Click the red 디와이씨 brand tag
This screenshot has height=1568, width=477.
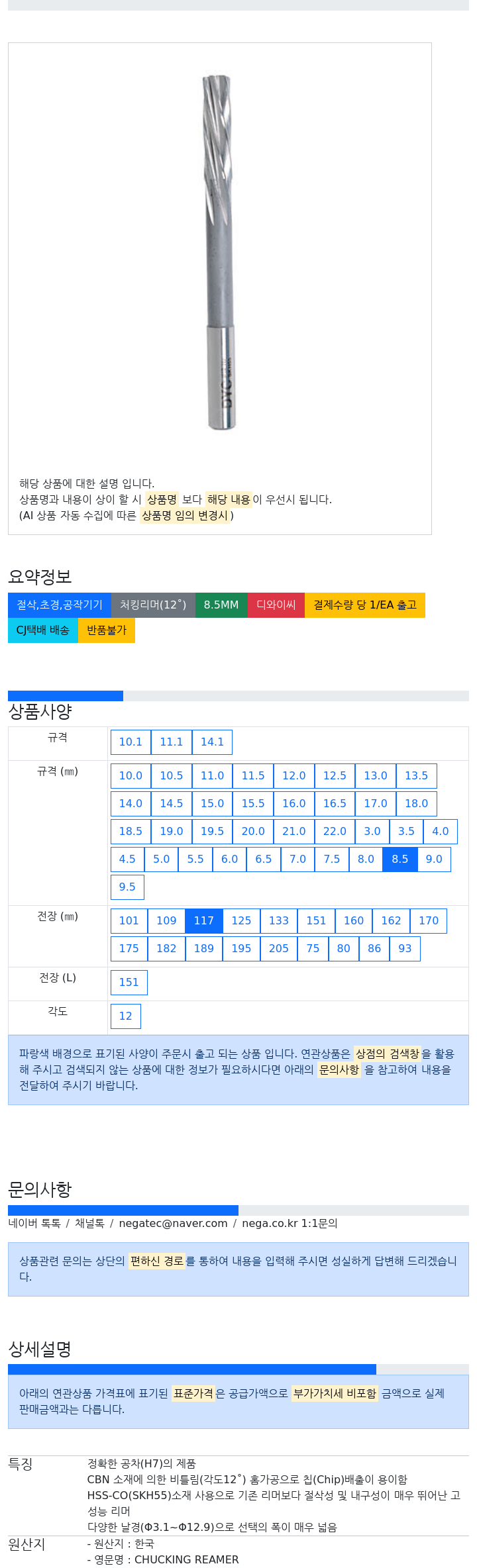276,605
